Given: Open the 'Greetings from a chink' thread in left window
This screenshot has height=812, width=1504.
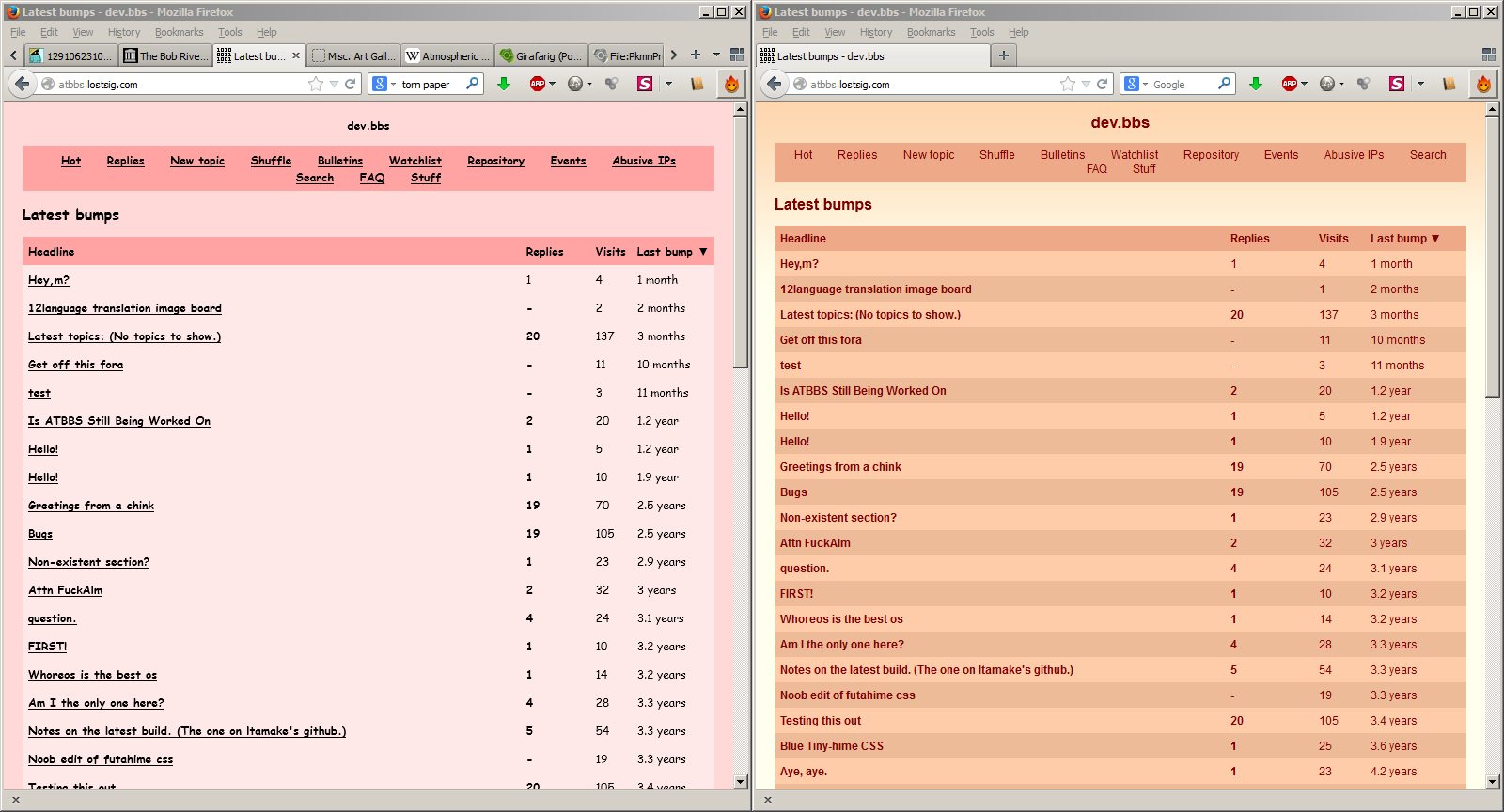Looking at the screenshot, I should [91, 506].
